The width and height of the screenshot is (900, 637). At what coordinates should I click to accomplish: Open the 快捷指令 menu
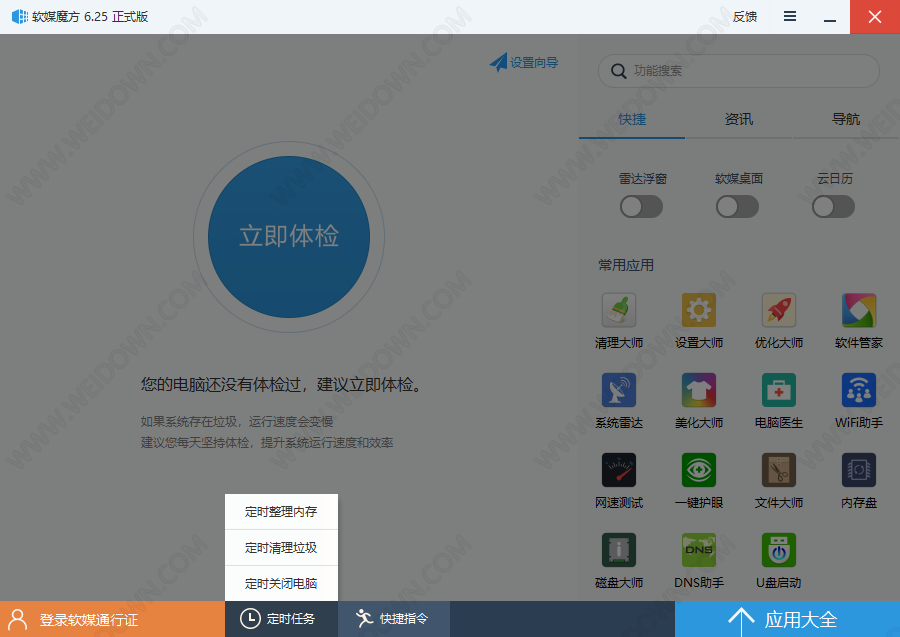point(394,619)
